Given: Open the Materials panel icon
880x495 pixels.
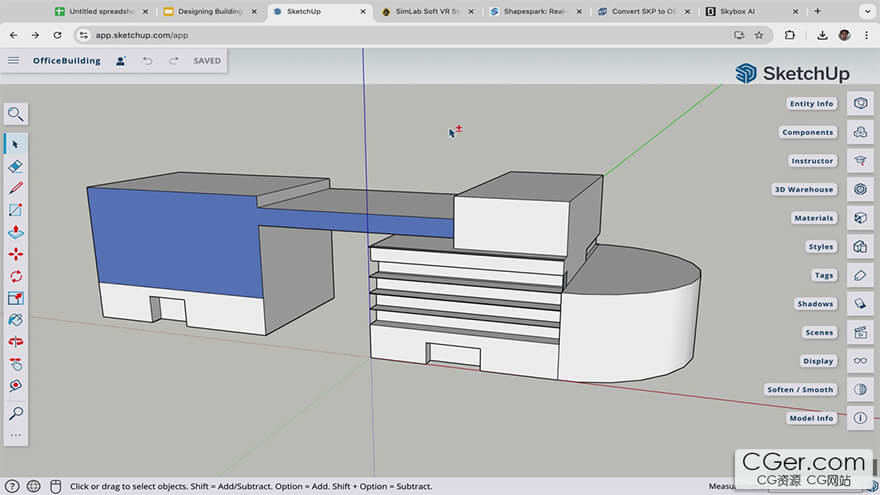Looking at the screenshot, I should (x=859, y=218).
